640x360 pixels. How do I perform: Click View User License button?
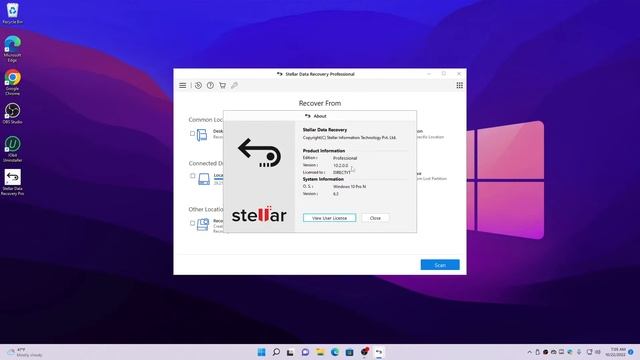(x=329, y=218)
